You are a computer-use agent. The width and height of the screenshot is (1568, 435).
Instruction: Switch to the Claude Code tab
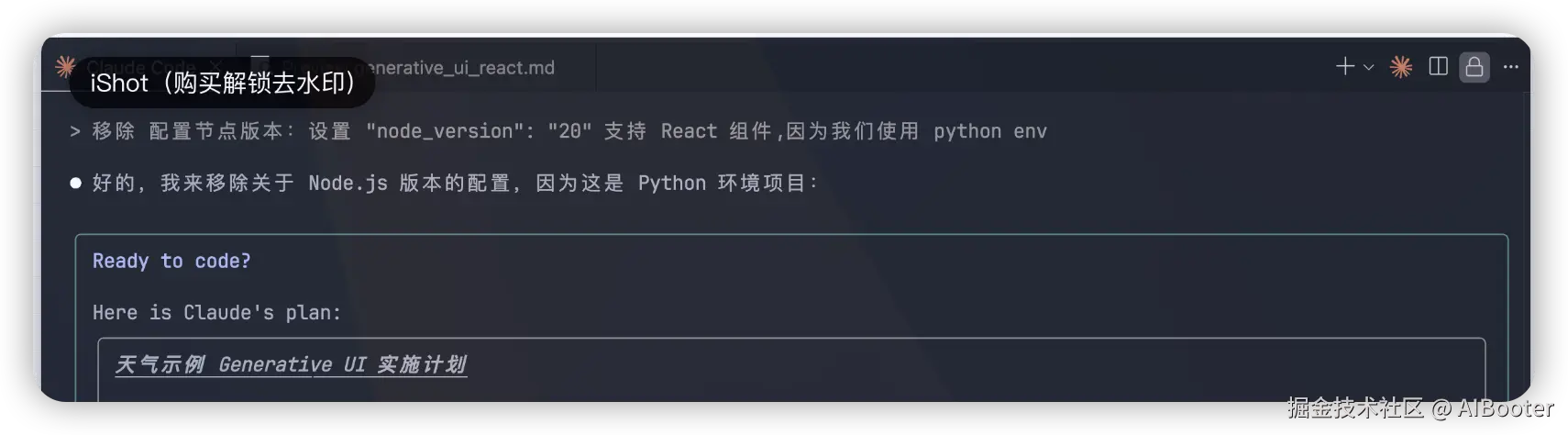click(142, 67)
